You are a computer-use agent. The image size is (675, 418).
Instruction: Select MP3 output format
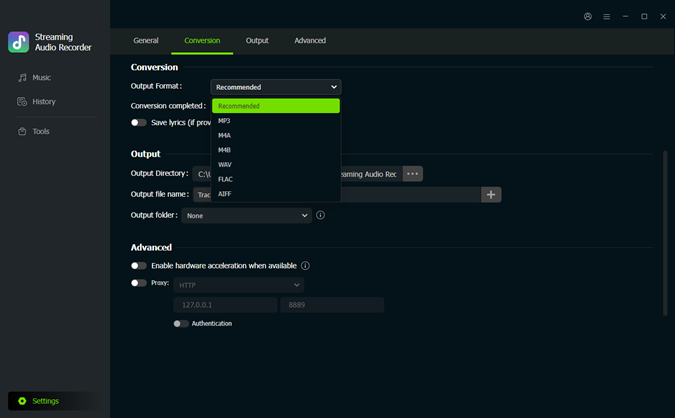276,121
